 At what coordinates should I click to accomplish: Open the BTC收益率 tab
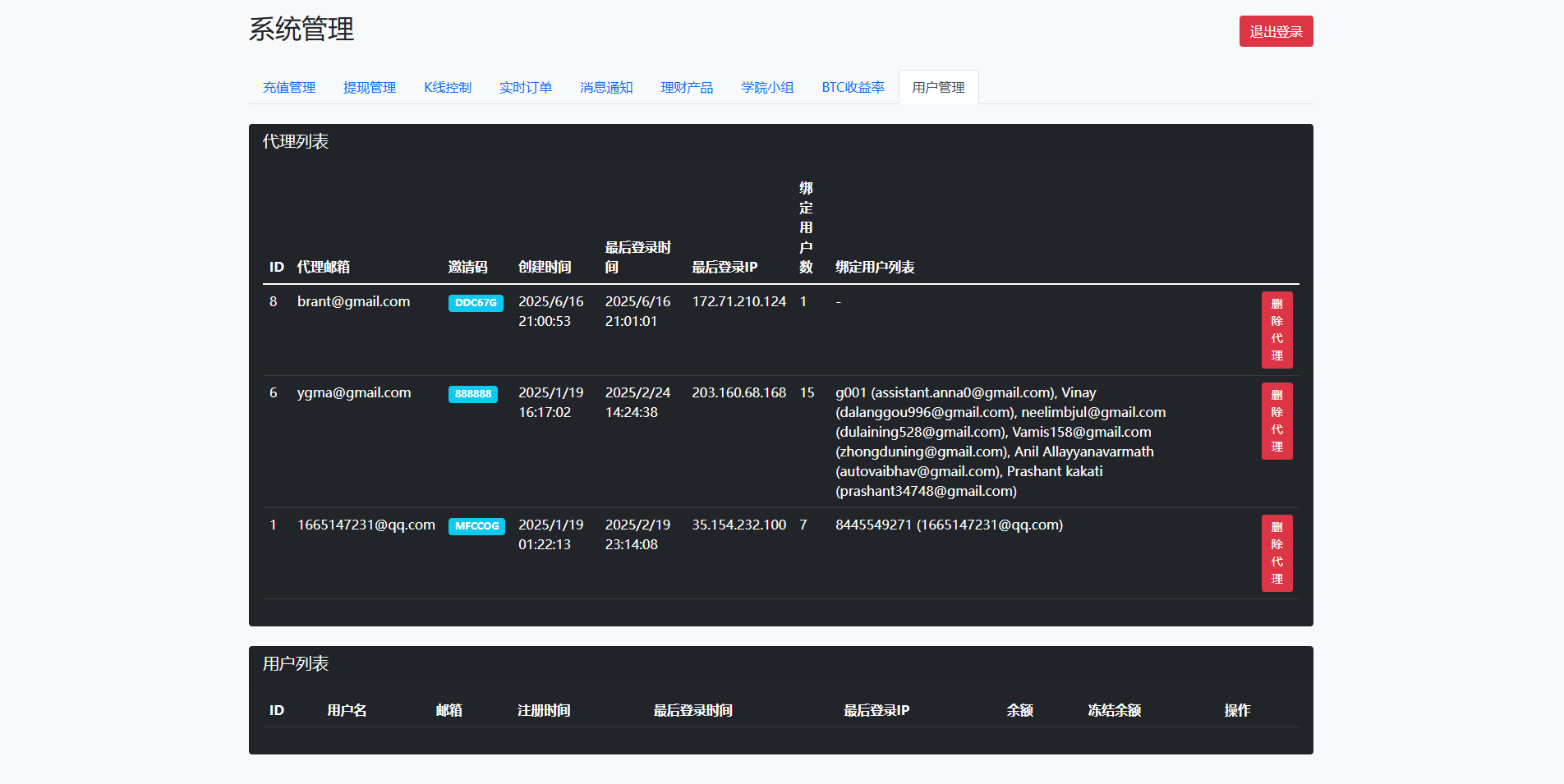(x=853, y=87)
